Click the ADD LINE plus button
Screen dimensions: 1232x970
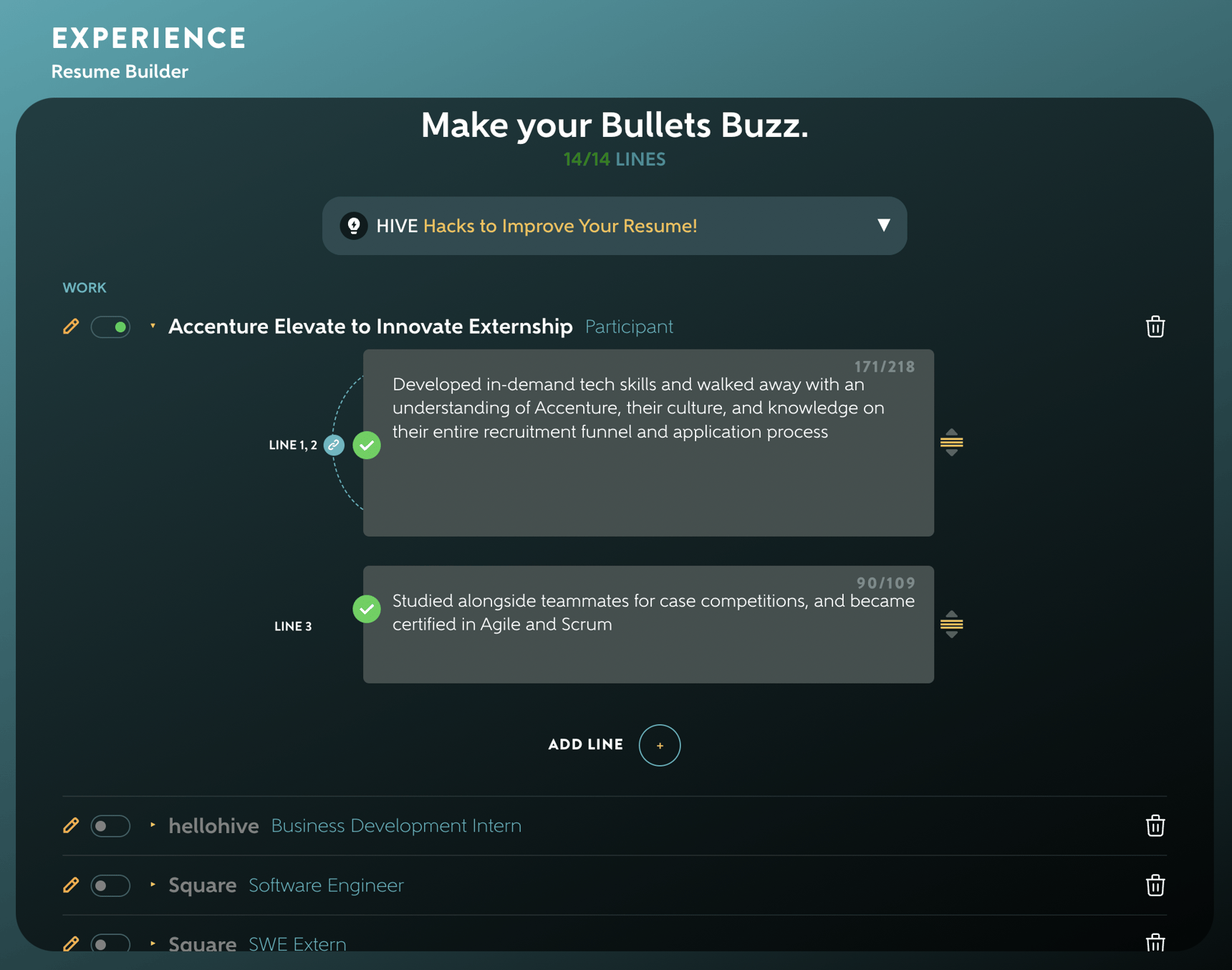pos(659,745)
